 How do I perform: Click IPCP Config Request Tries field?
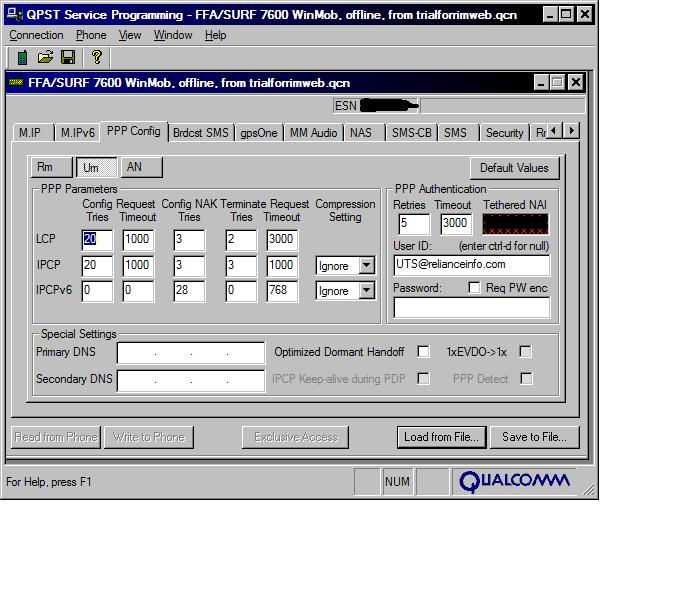(x=97, y=266)
